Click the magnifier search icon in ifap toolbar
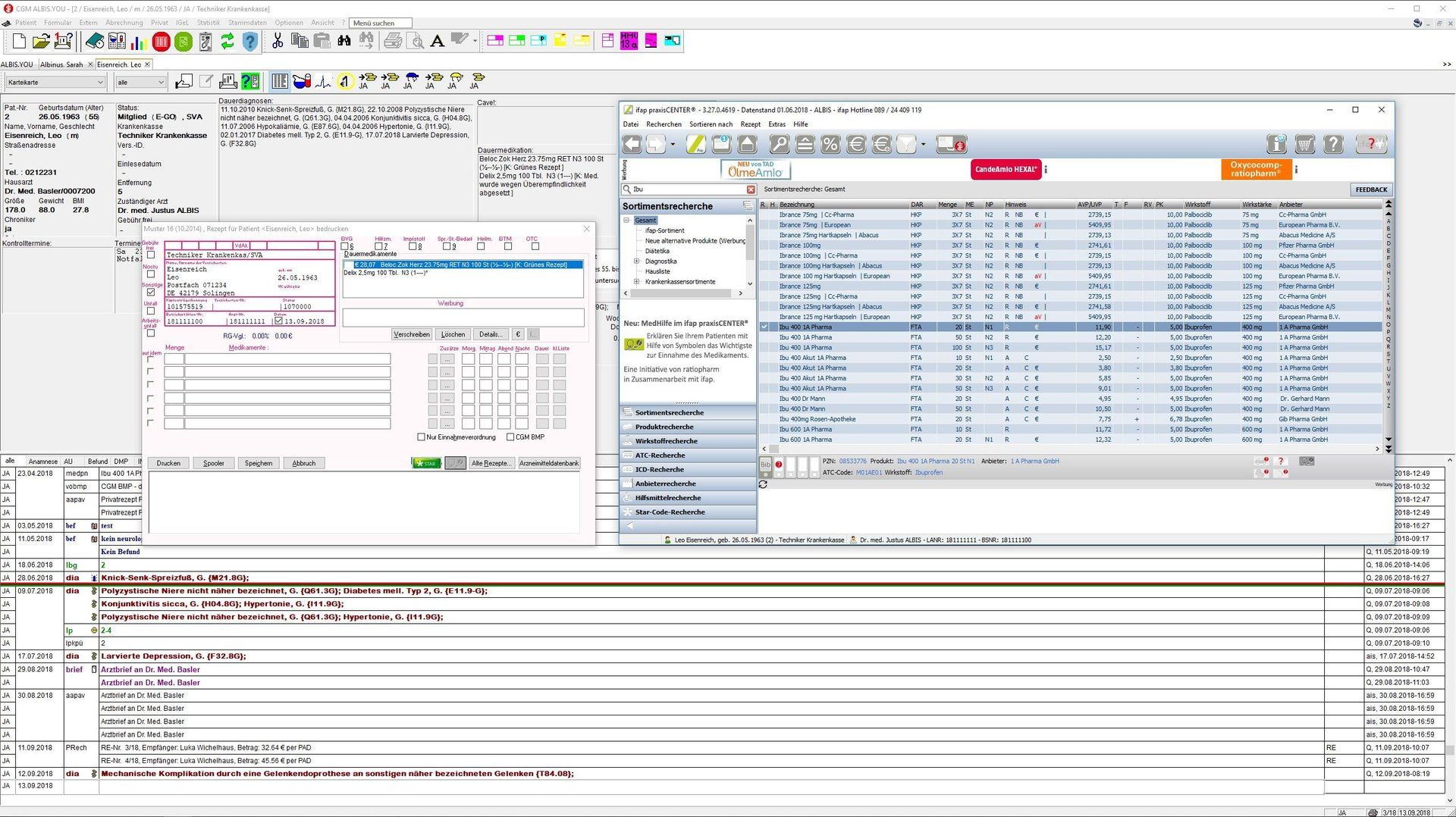Screen dimensions: 1456x817 (779, 144)
